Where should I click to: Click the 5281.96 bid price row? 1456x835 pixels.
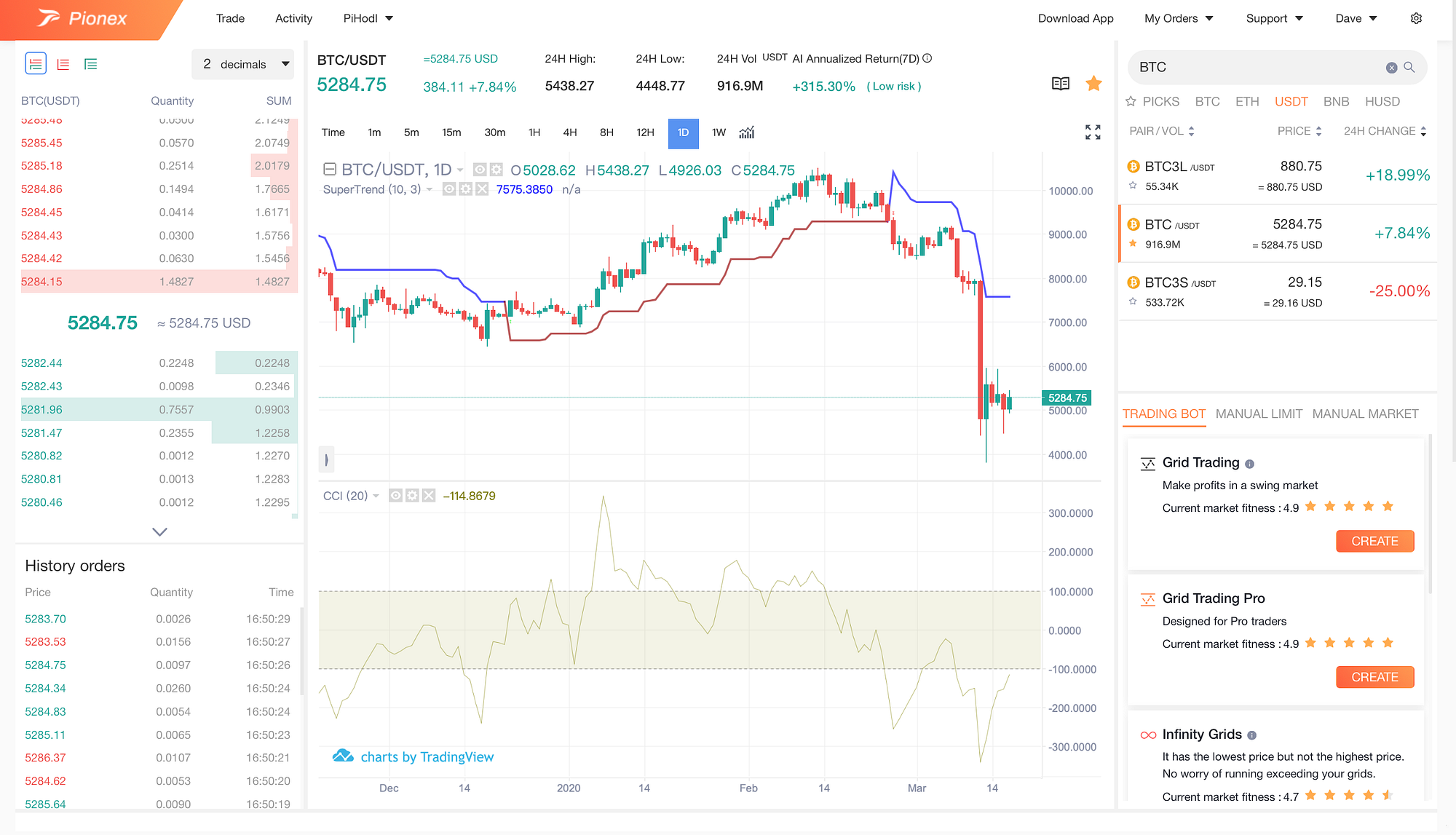click(x=159, y=409)
